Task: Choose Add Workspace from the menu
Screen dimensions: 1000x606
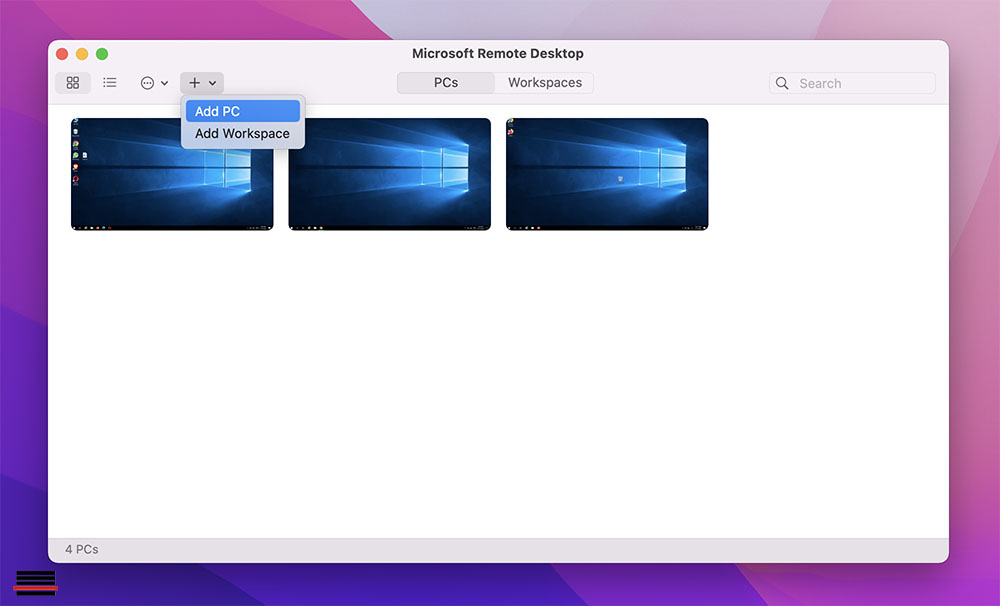Action: pos(242,133)
